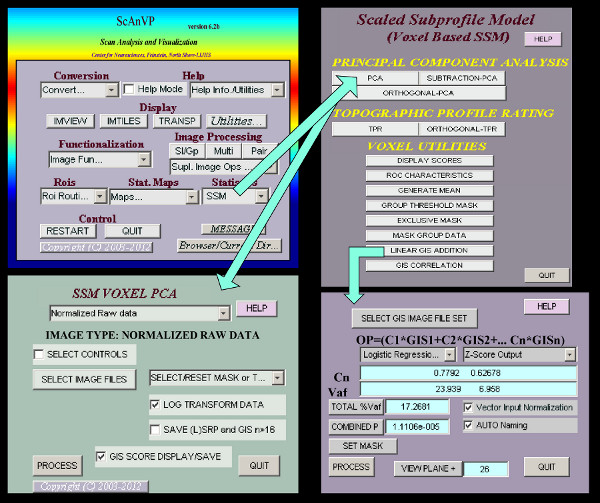Click the SI/Gp image processing button
This screenshot has height=503, width=600.
pos(187,151)
